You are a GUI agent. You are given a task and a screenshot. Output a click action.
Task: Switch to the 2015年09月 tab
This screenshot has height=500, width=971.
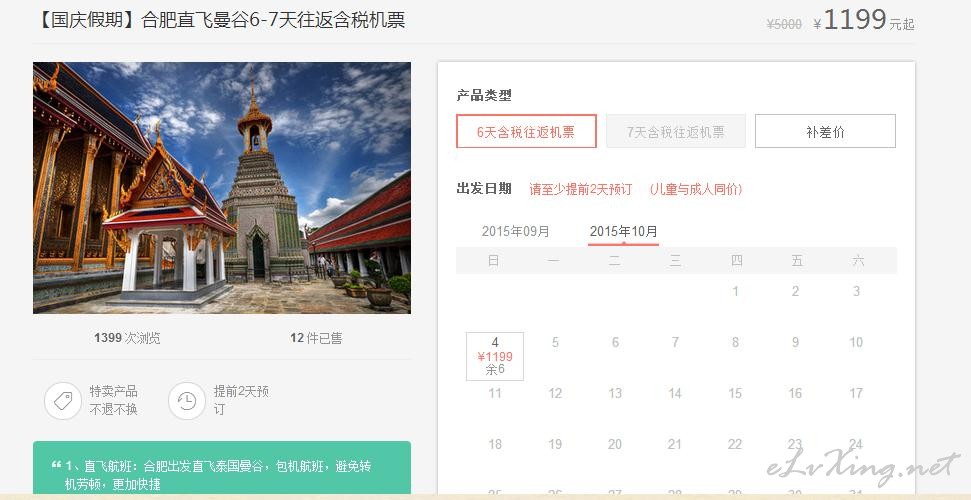point(516,232)
